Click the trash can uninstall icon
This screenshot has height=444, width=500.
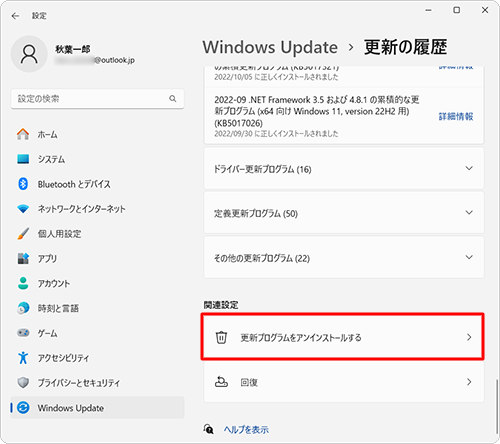221,337
